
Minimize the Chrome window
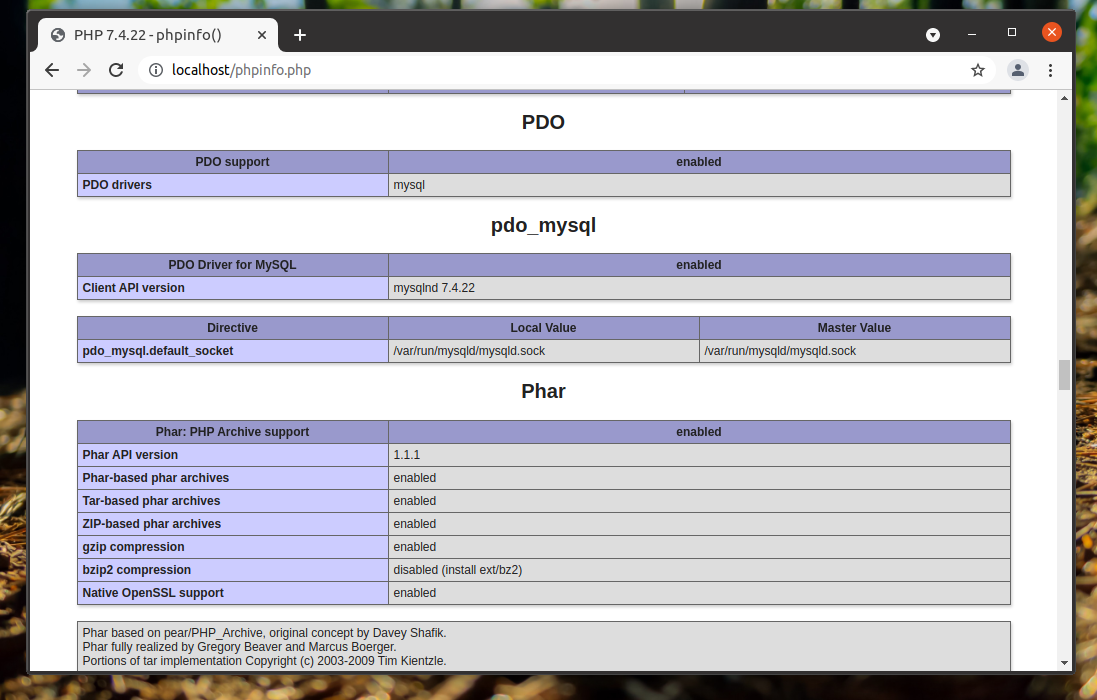pyautogui.click(x=972, y=34)
